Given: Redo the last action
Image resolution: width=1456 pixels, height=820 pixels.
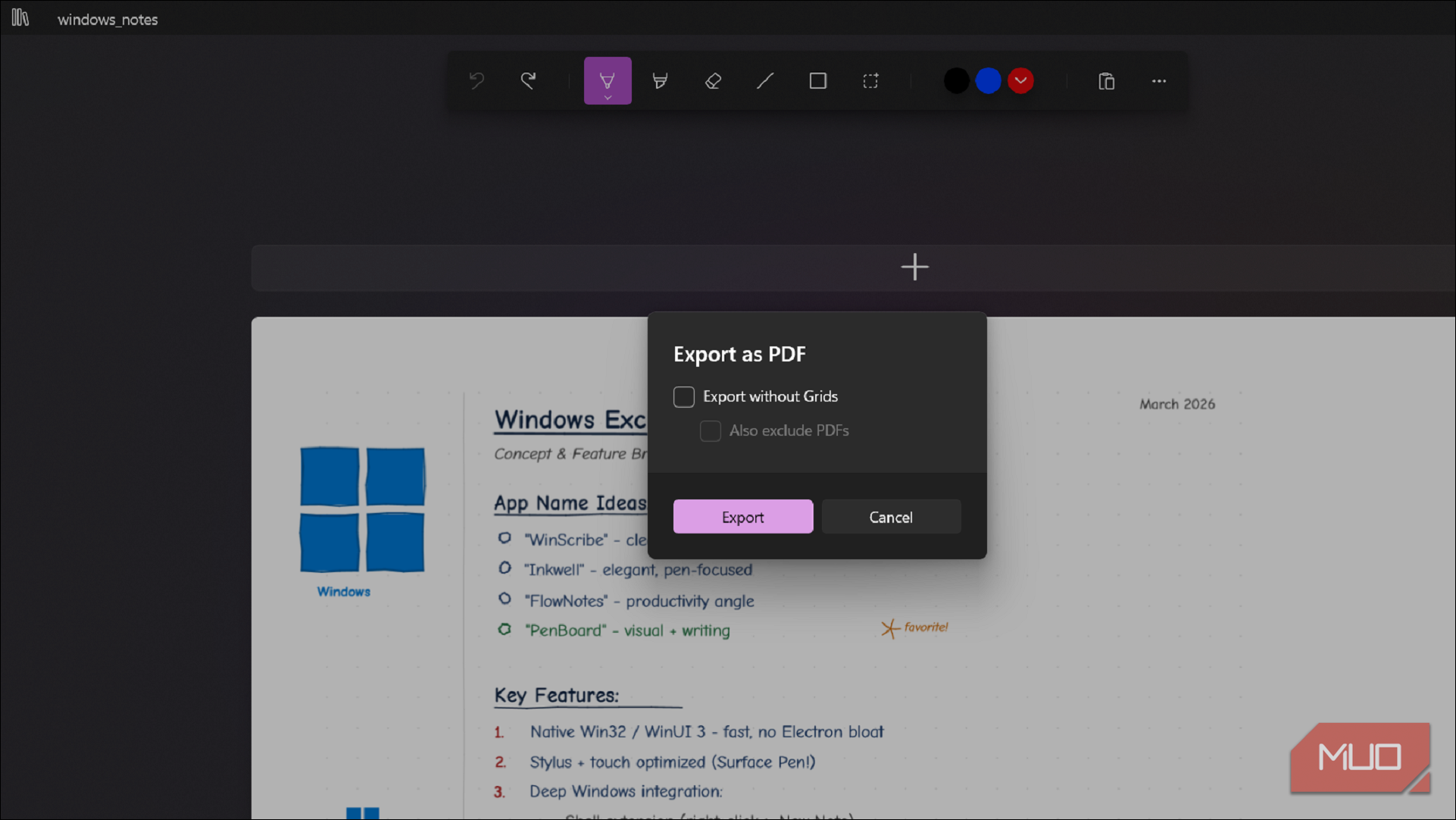Looking at the screenshot, I should [528, 80].
